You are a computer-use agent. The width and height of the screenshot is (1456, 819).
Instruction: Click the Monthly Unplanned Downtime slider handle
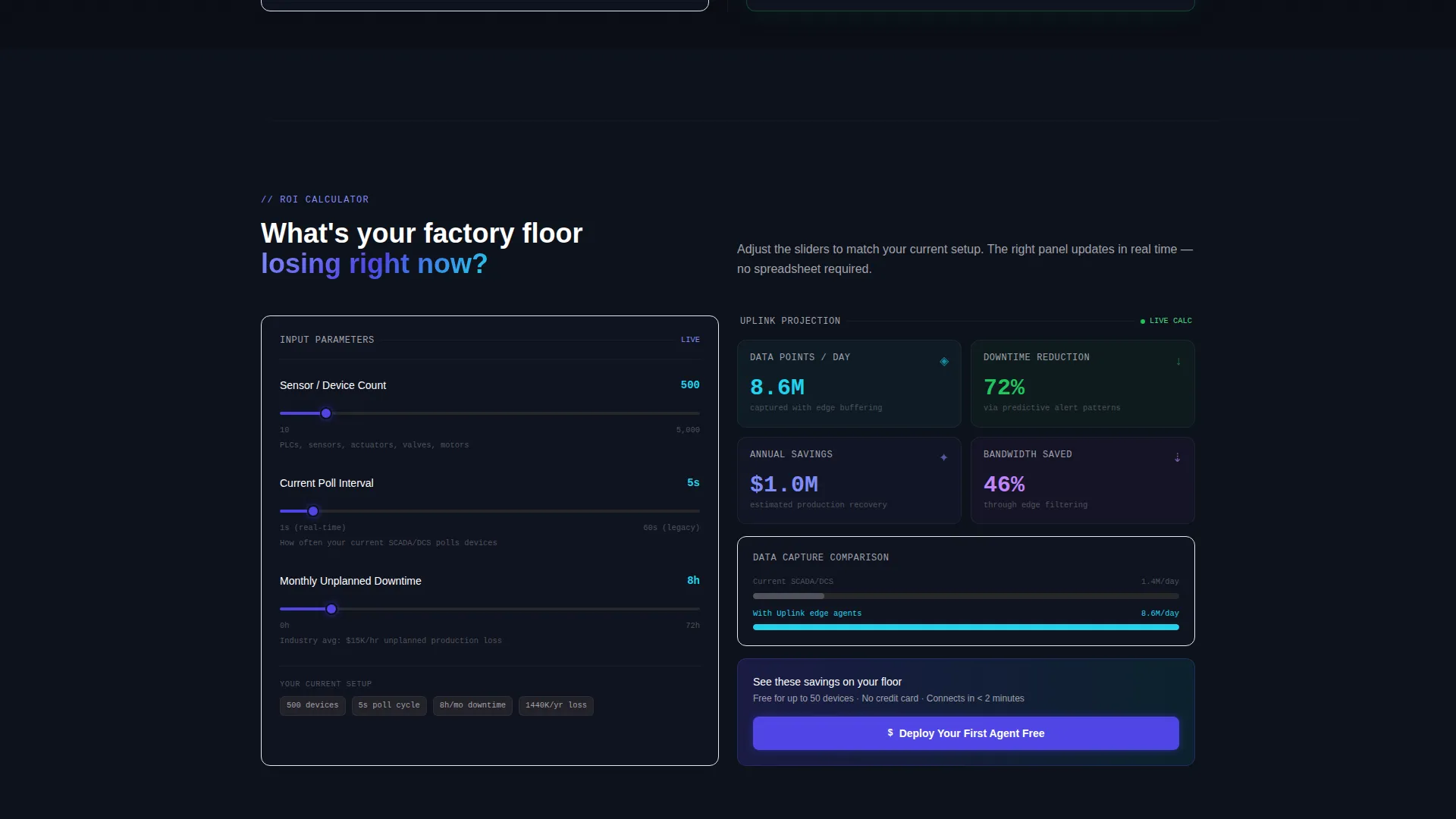[331, 609]
